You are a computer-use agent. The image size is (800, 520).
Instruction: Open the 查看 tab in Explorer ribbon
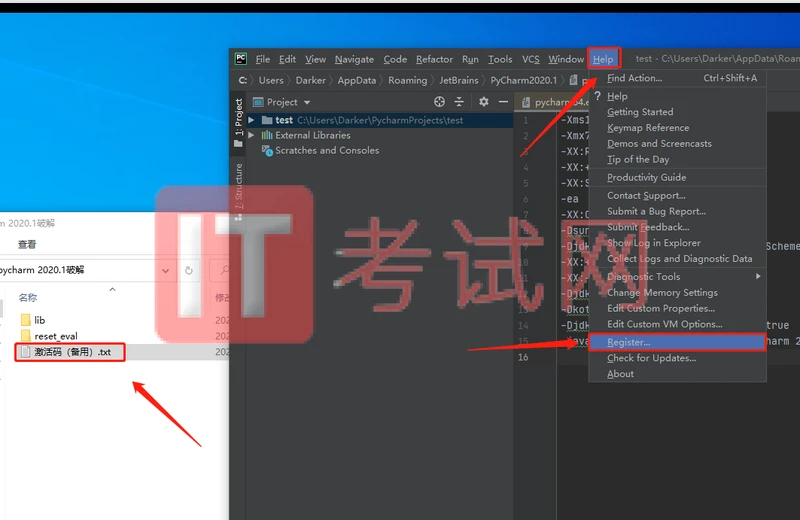(27, 244)
